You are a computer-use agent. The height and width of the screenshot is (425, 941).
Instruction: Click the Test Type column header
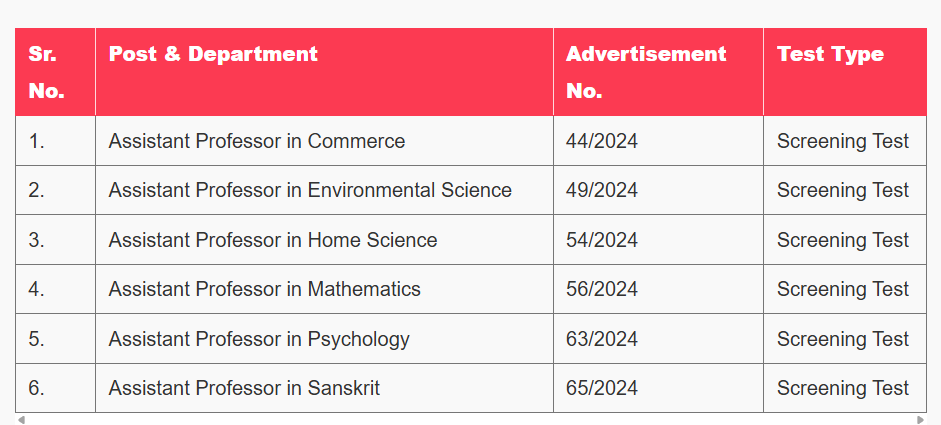tap(845, 72)
